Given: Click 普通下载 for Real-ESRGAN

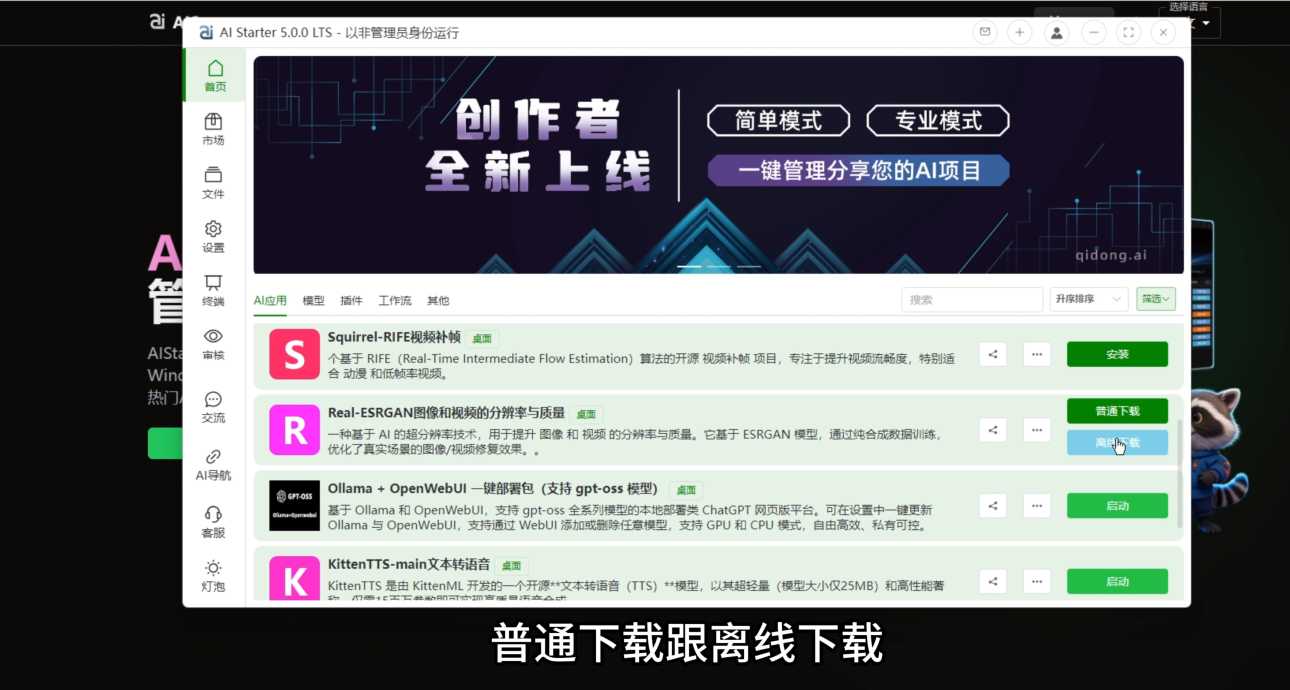Looking at the screenshot, I should [1117, 411].
